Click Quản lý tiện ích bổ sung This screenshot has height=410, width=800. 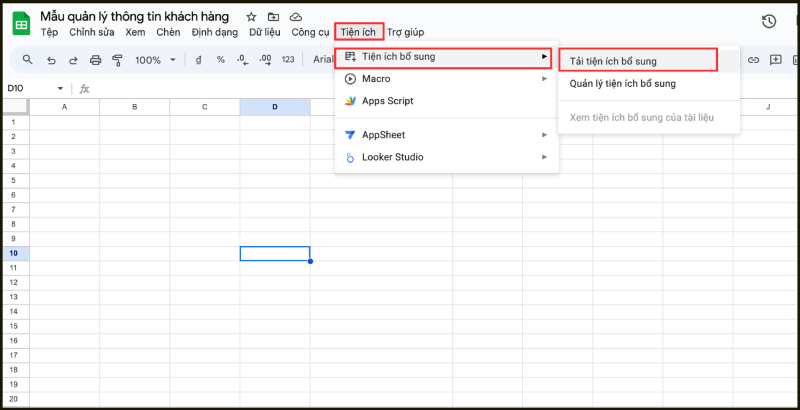point(622,83)
